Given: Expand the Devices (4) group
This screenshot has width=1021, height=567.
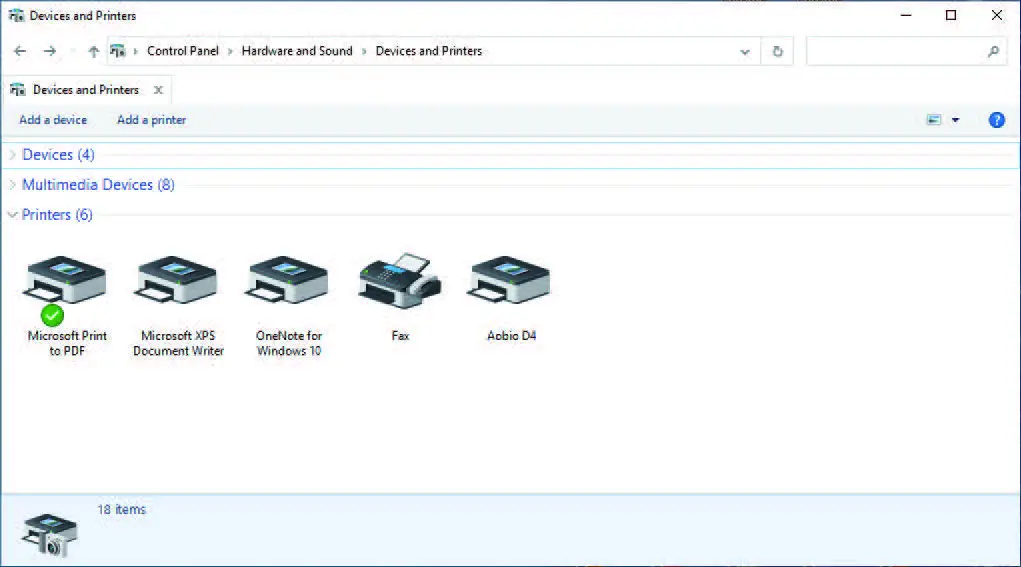Looking at the screenshot, I should coord(12,155).
